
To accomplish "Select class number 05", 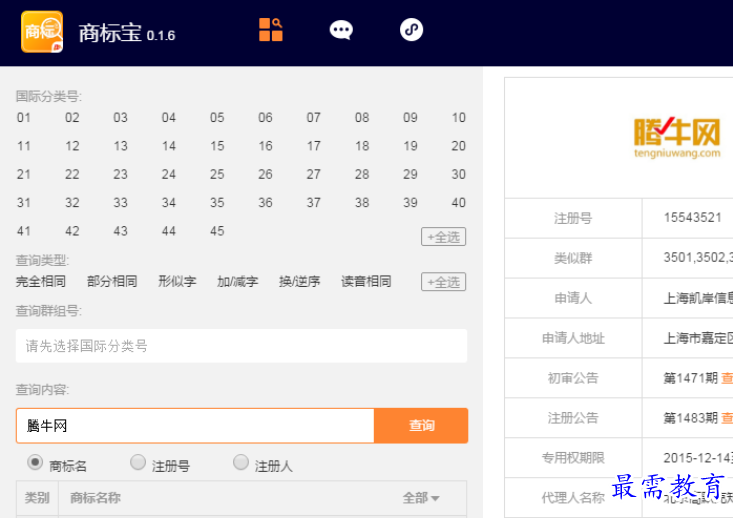I will 217,117.
